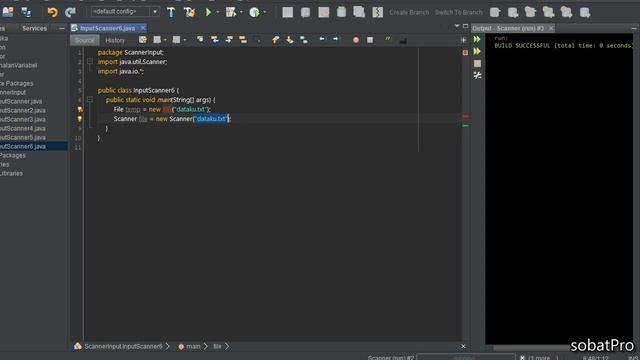Toggle bookmark icon in editor toolbar
The image size is (640, 360).
coord(304,40)
